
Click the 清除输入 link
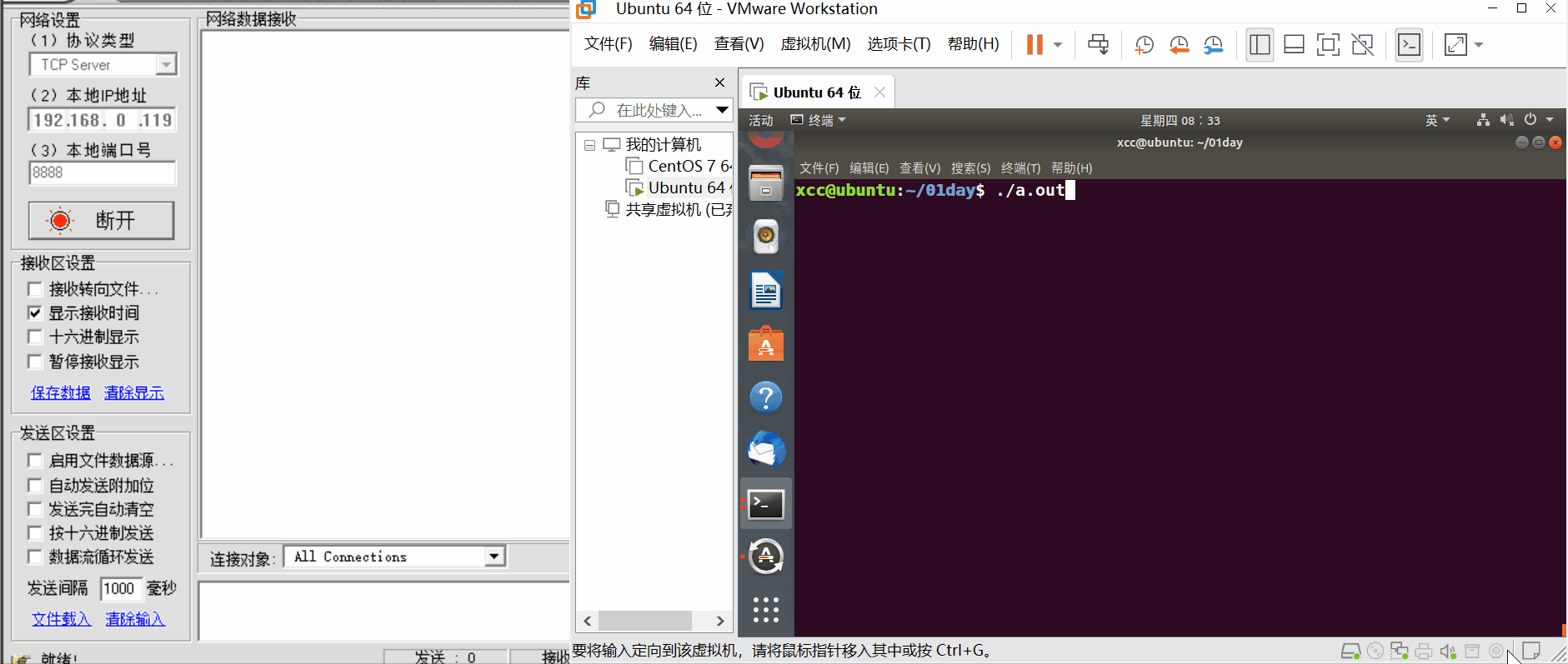135,619
